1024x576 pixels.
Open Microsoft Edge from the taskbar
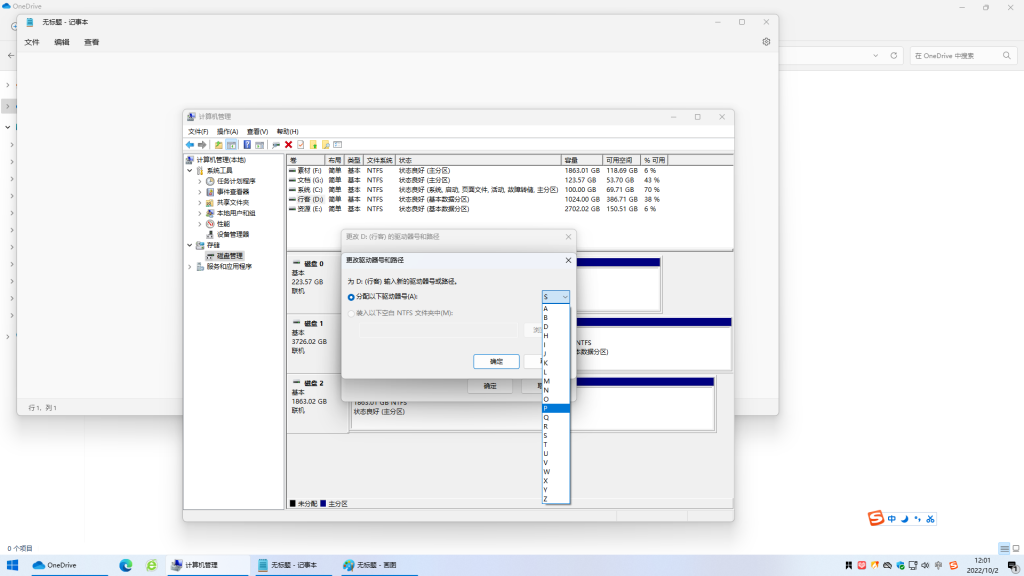point(126,565)
